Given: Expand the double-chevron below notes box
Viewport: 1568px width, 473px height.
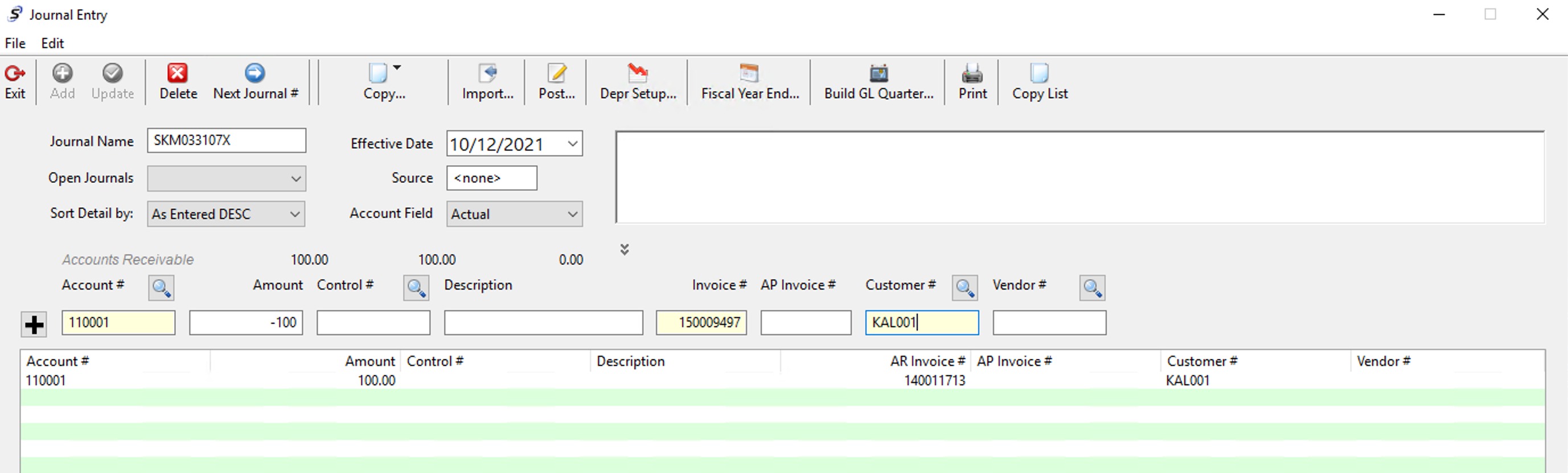Looking at the screenshot, I should (x=625, y=249).
